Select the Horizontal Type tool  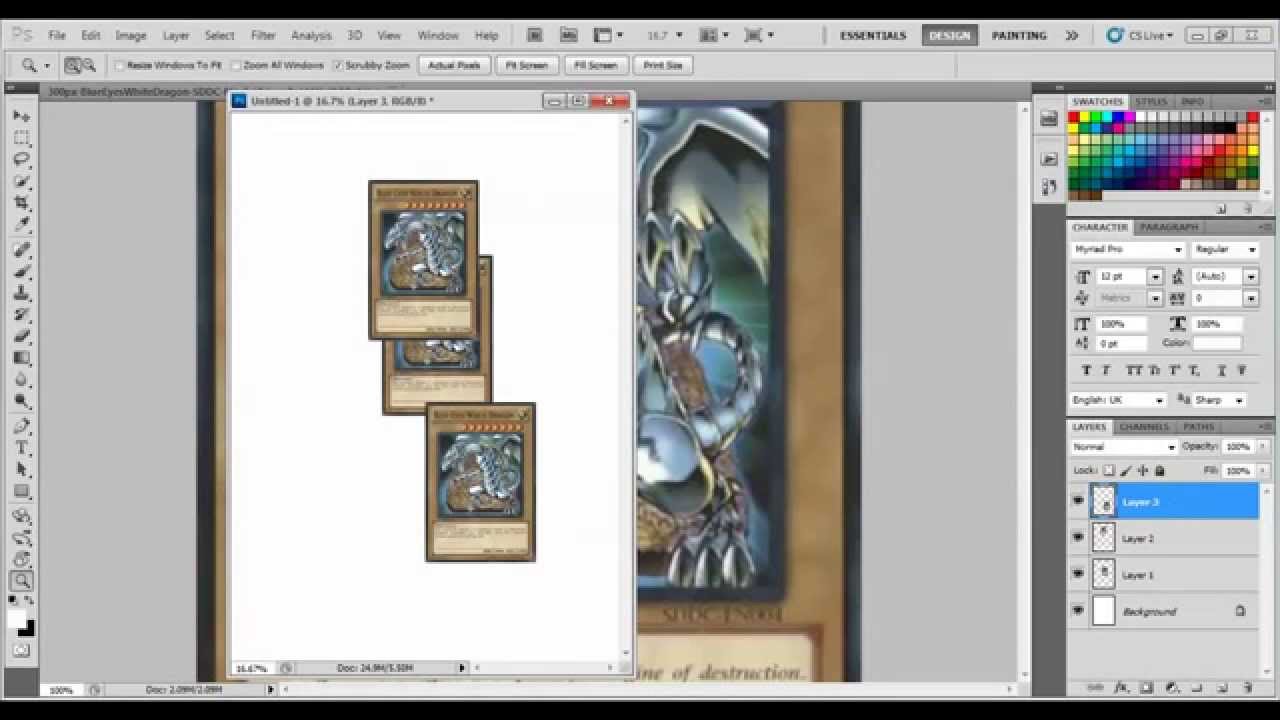tap(21, 448)
